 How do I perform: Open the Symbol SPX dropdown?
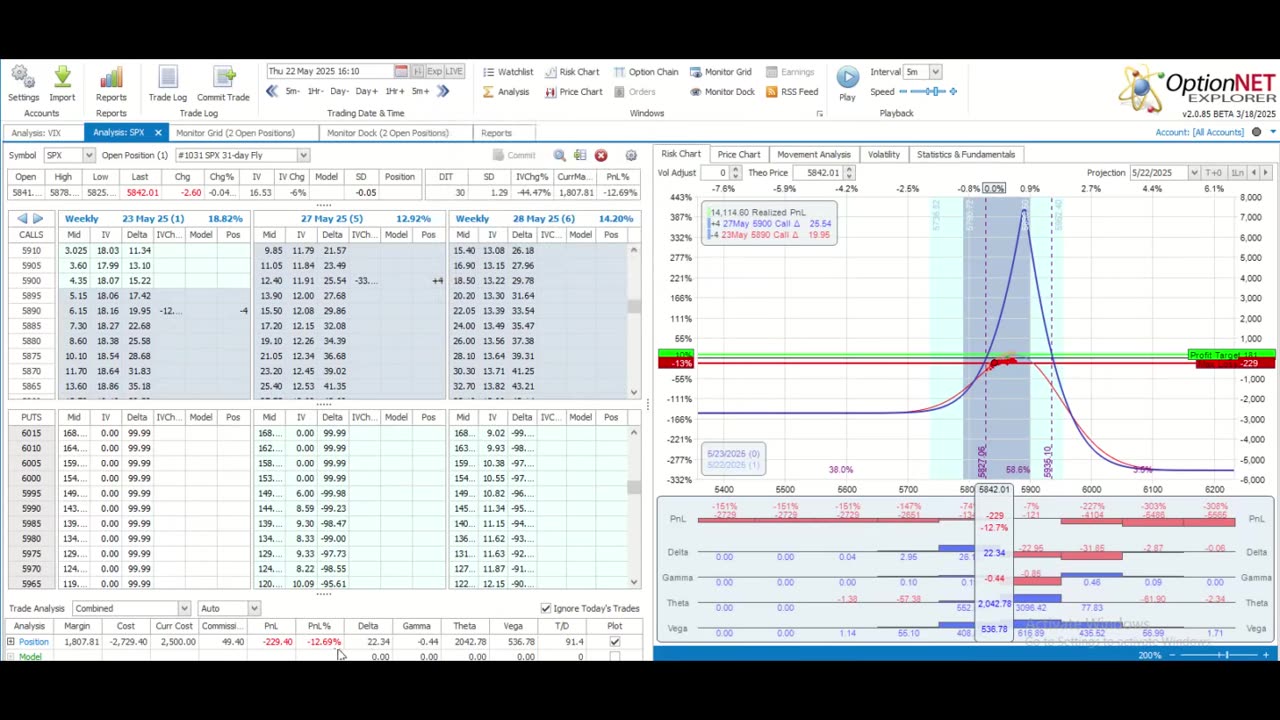88,155
